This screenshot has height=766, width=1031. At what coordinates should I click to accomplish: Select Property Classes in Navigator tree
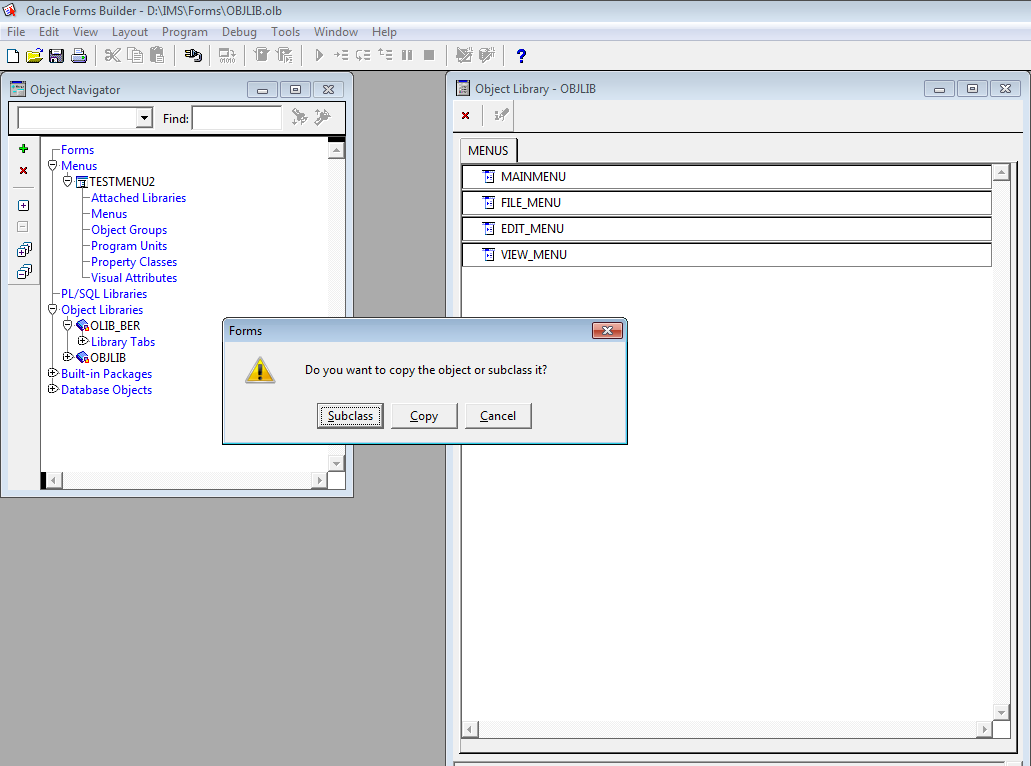click(x=133, y=262)
